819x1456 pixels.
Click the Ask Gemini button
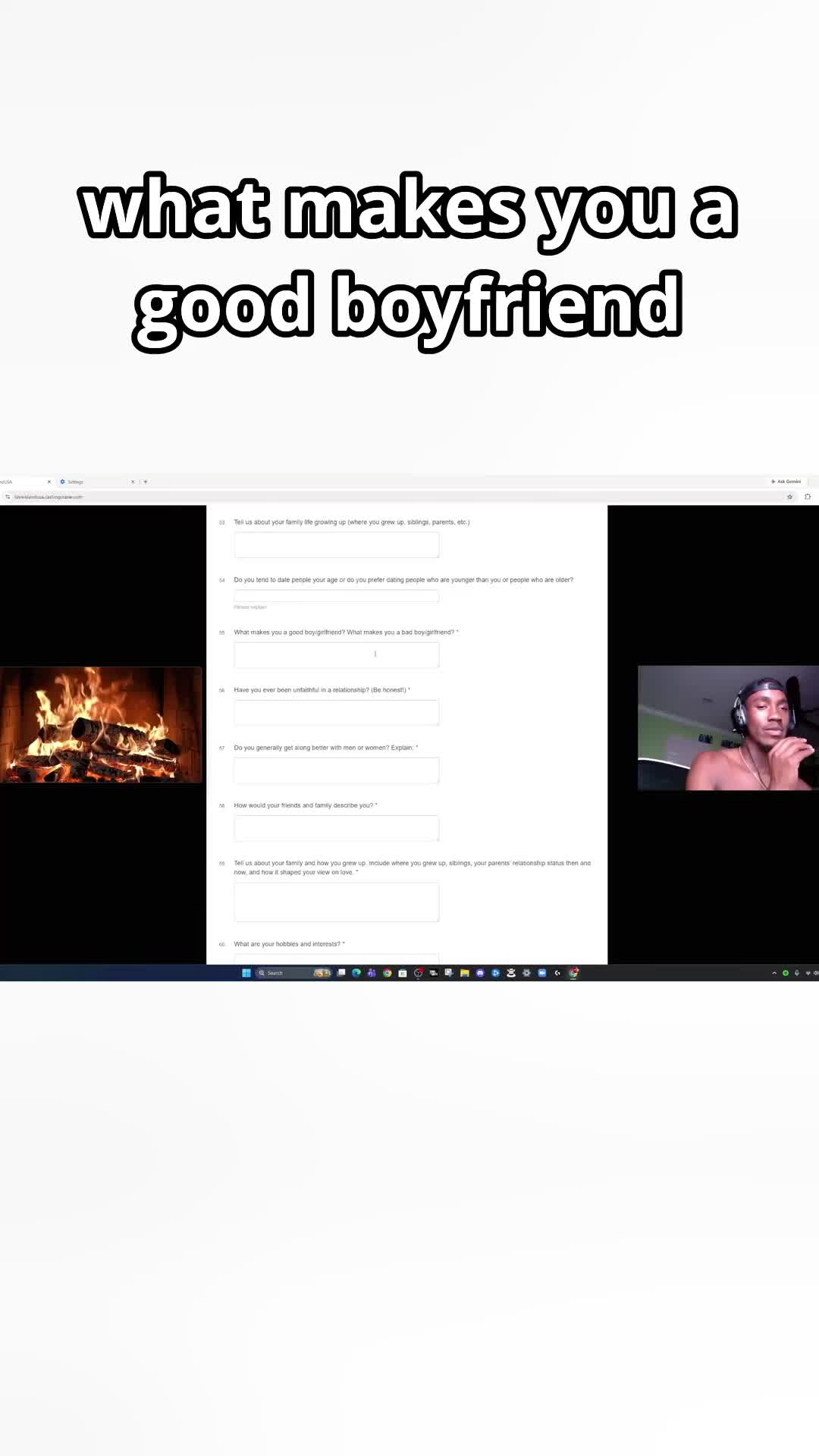click(786, 482)
